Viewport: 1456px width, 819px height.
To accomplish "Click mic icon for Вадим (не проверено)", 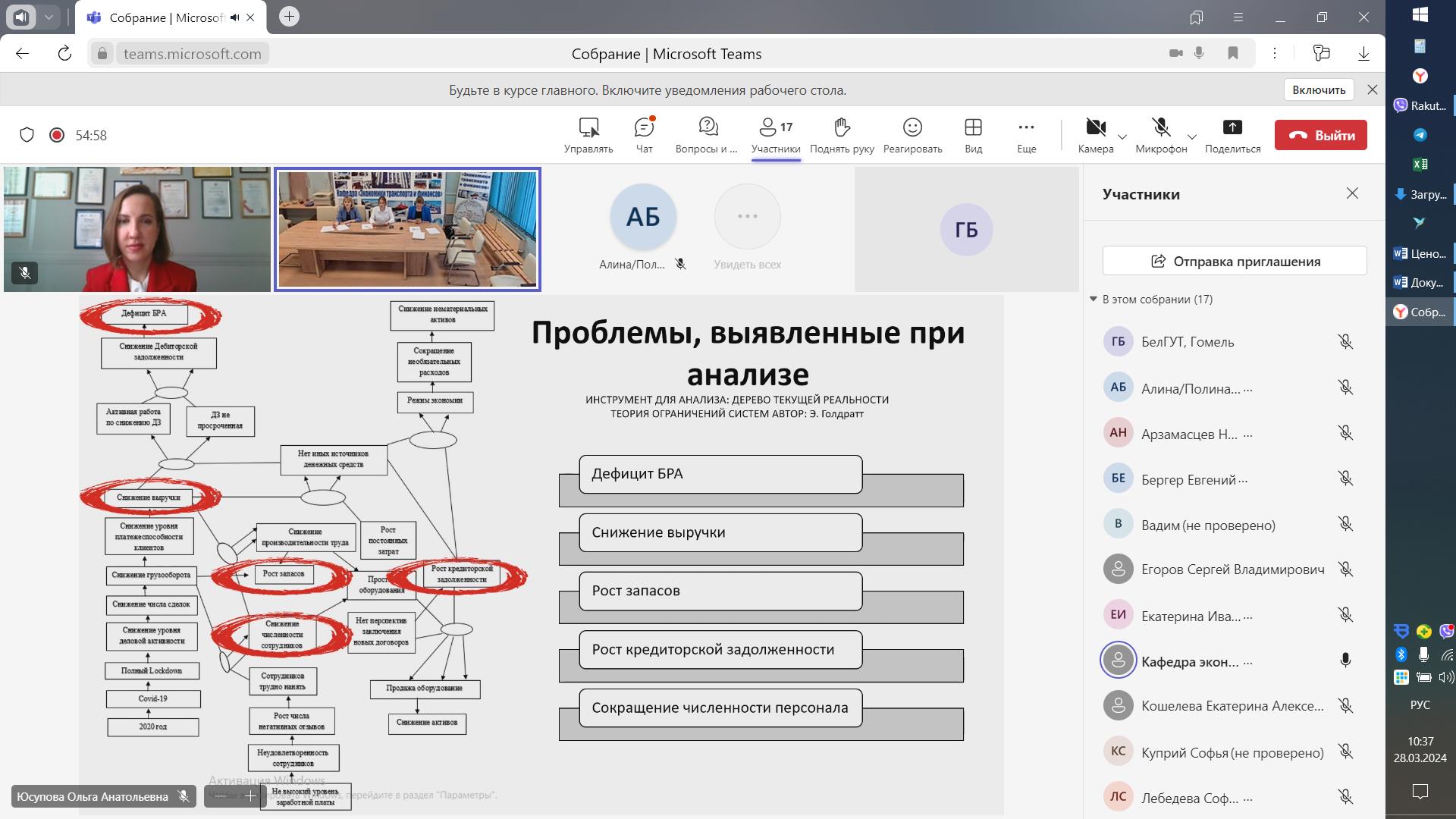I will coord(1345,524).
